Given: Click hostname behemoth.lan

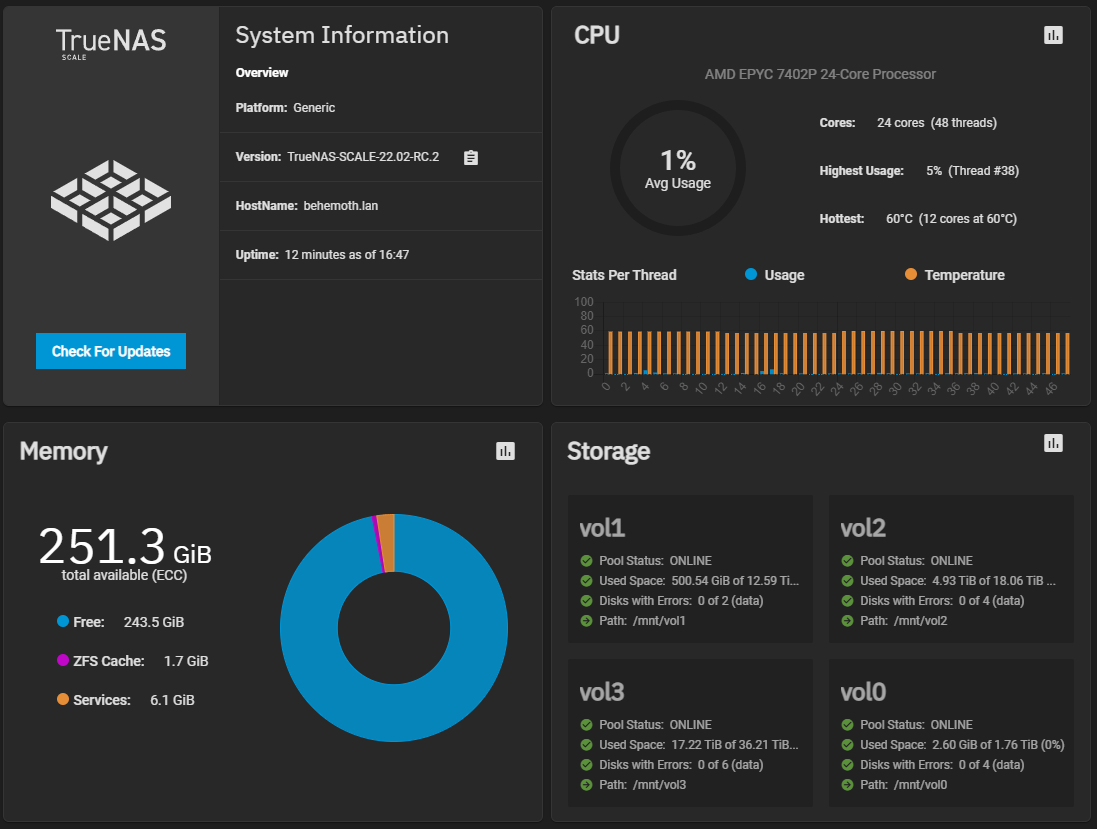Looking at the screenshot, I should (x=341, y=206).
